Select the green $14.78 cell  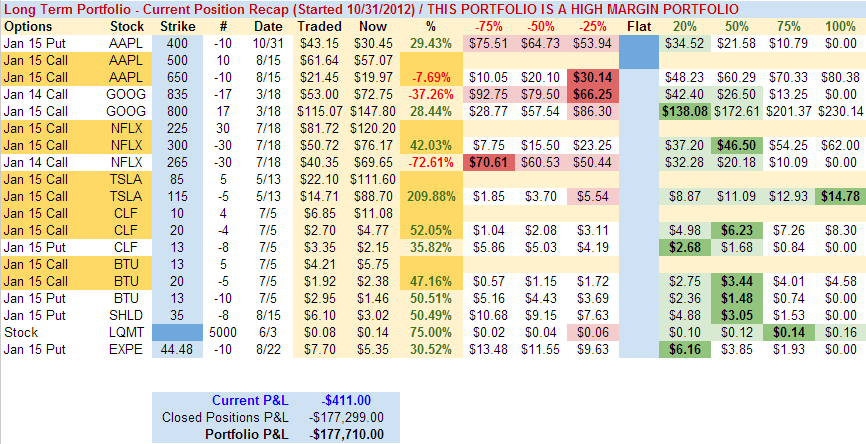[838, 189]
